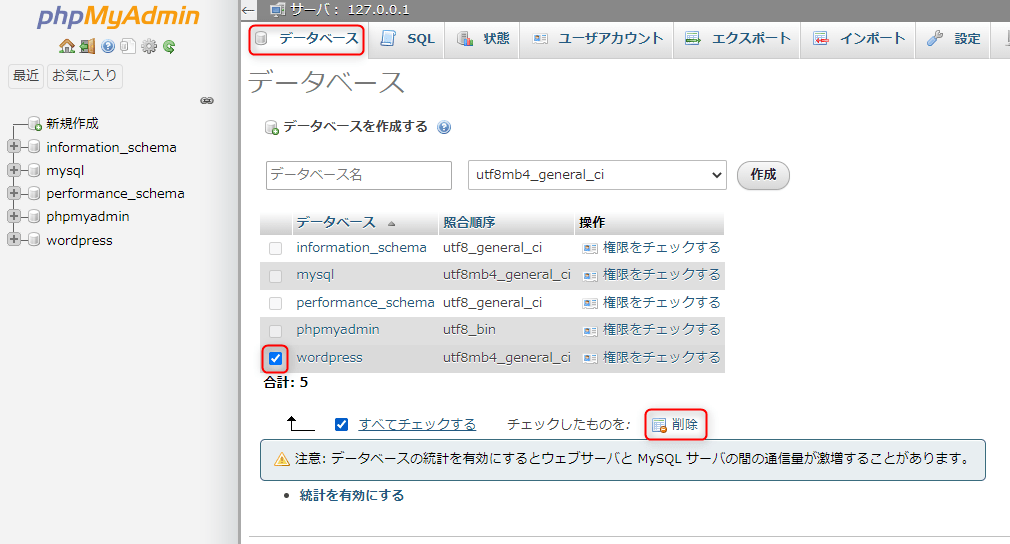Click privileges icon in information_schema row
This screenshot has height=544, width=1010.
click(x=589, y=249)
